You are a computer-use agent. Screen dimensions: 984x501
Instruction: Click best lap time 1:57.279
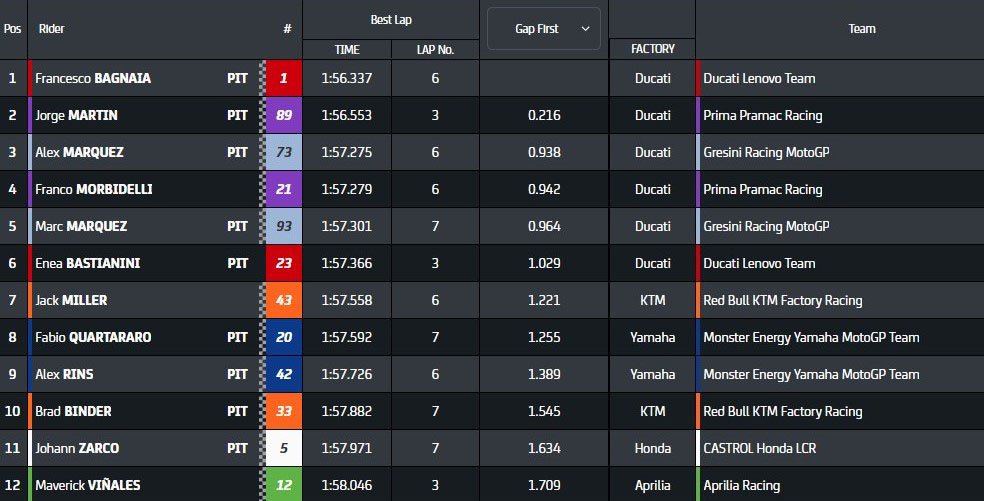[346, 190]
